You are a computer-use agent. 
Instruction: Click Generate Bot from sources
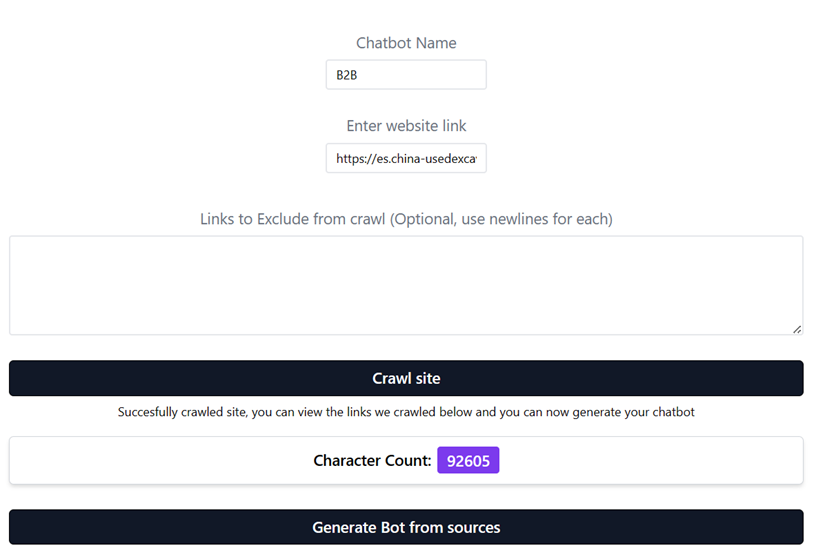pyautogui.click(x=406, y=527)
